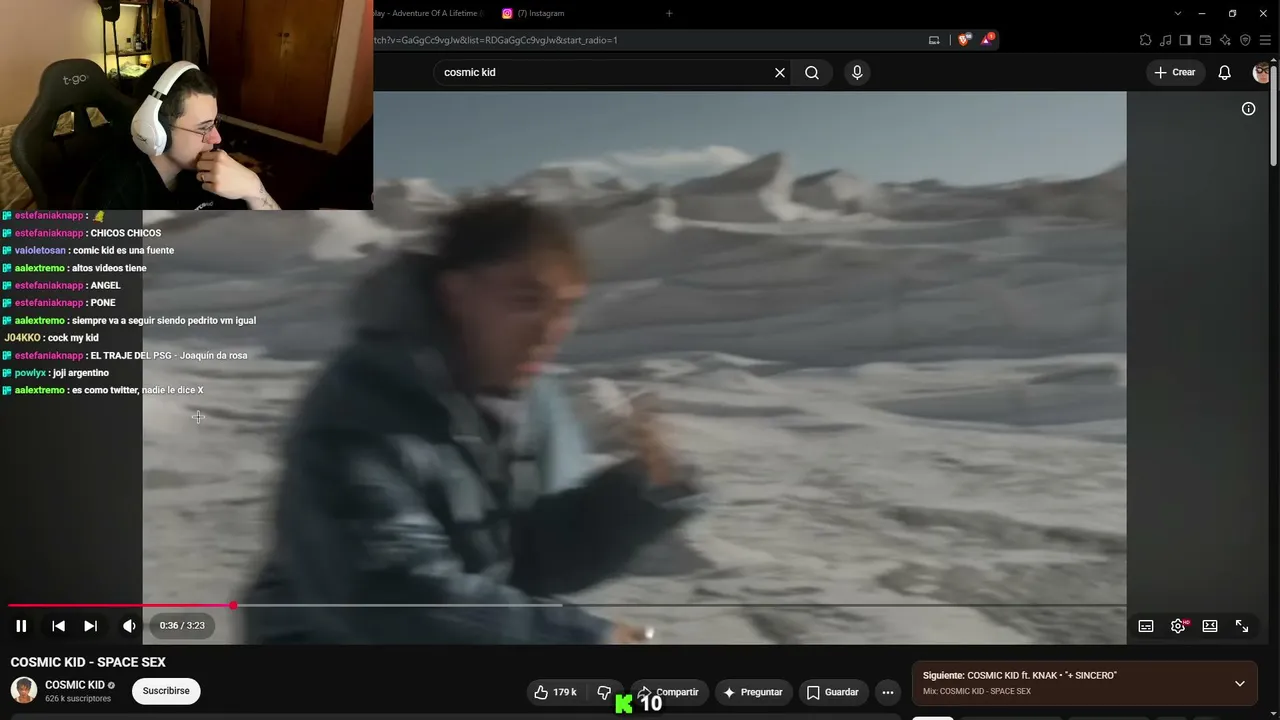This screenshot has width=1280, height=720.
Task: Like the video with 179 k likes
Action: pos(555,692)
